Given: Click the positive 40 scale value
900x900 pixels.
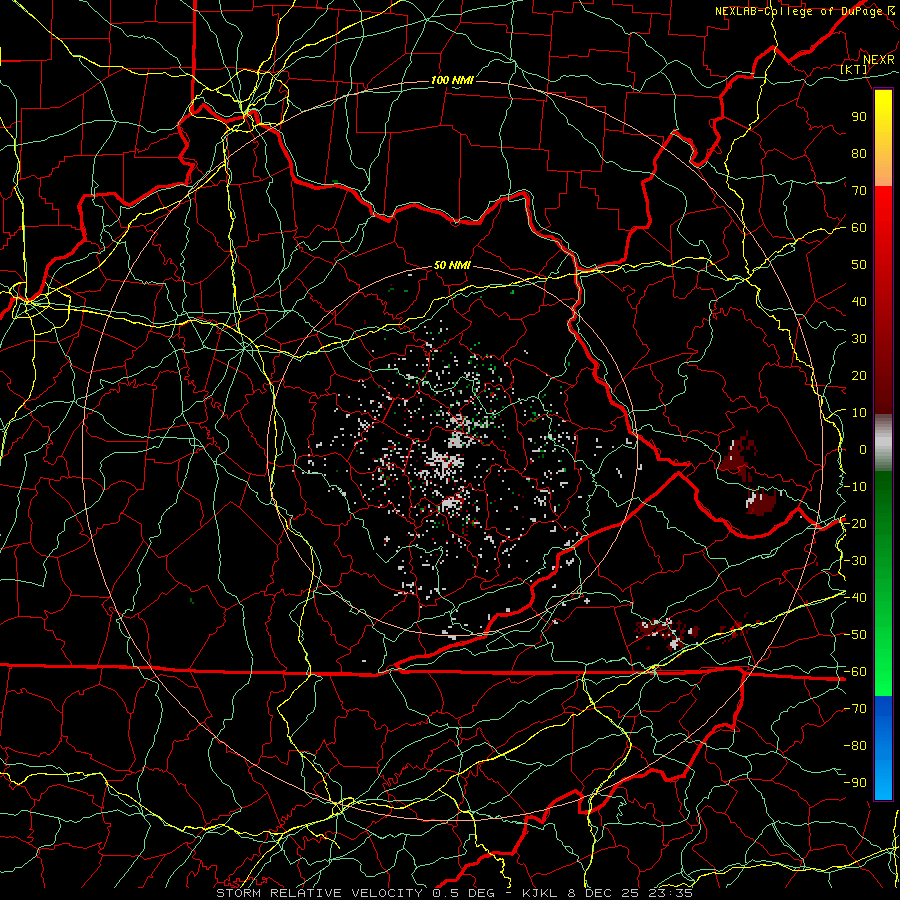Looking at the screenshot, I should coord(859,301).
